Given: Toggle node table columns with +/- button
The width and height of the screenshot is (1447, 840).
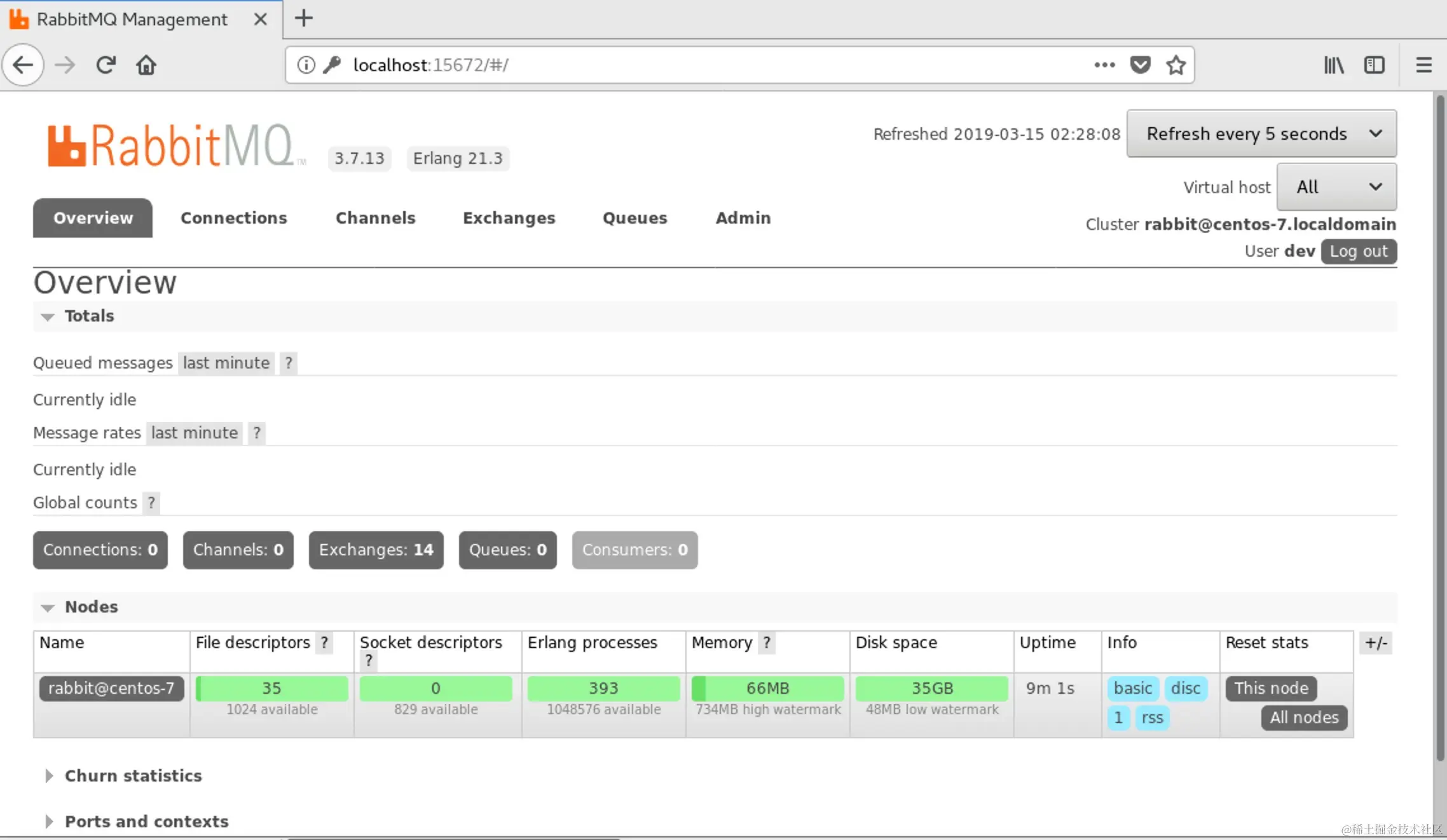Looking at the screenshot, I should point(1376,642).
